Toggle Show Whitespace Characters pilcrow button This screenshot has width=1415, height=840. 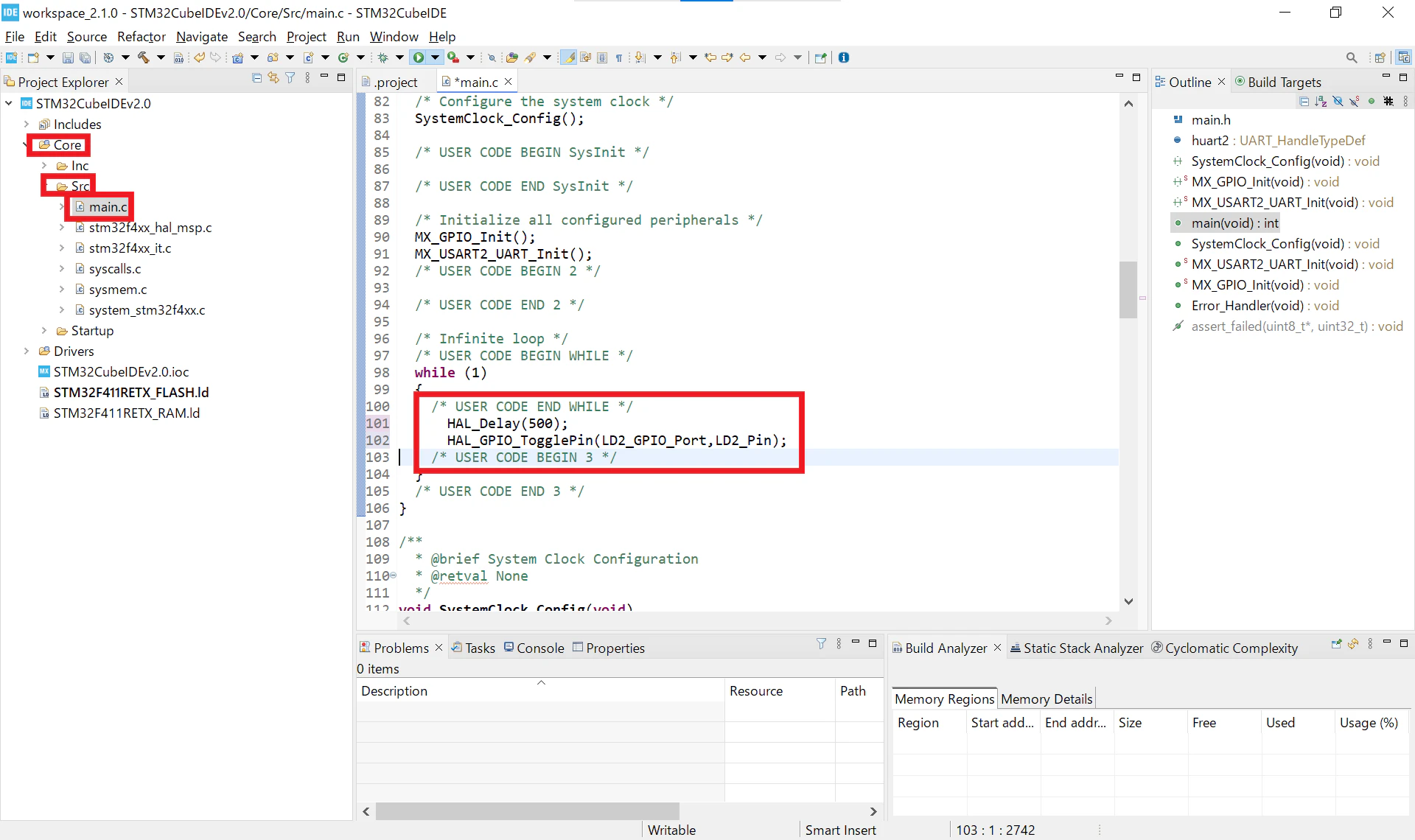pyautogui.click(x=619, y=57)
